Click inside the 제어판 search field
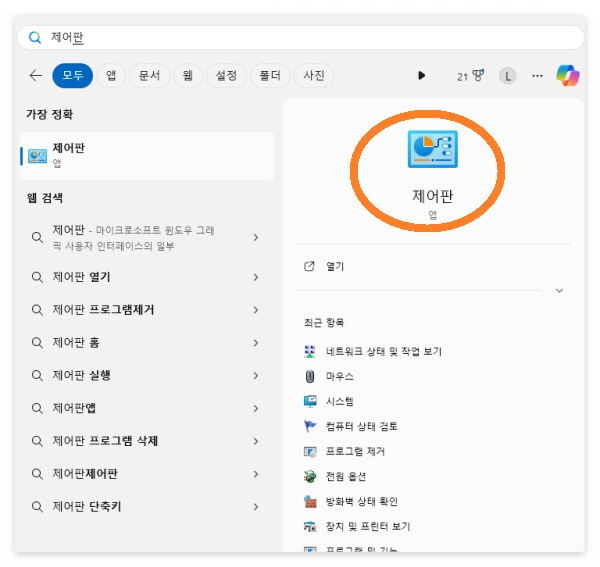The width and height of the screenshot is (600, 567). tap(300, 37)
